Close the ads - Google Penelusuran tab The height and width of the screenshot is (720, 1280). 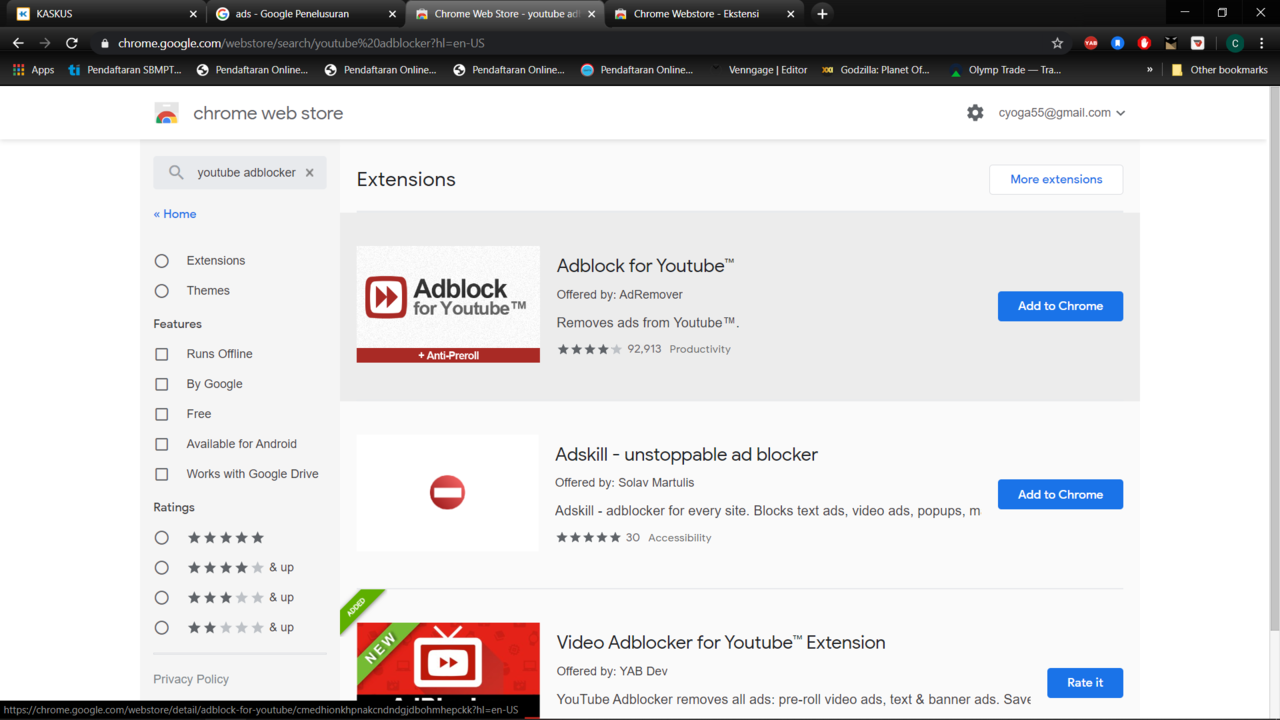[x=392, y=14]
